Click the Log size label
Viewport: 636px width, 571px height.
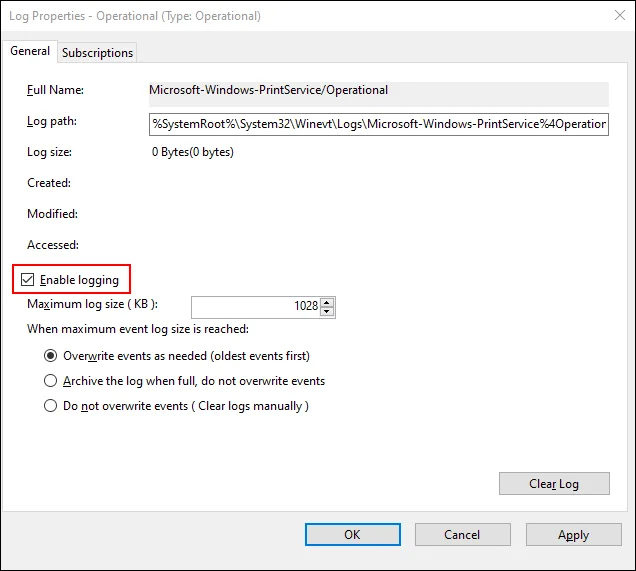49,152
